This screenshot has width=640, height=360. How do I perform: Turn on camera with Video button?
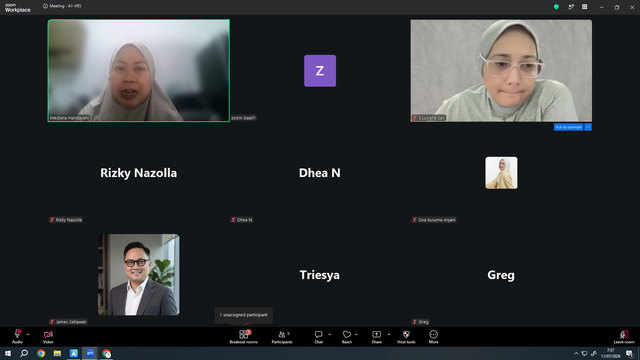coord(48,337)
